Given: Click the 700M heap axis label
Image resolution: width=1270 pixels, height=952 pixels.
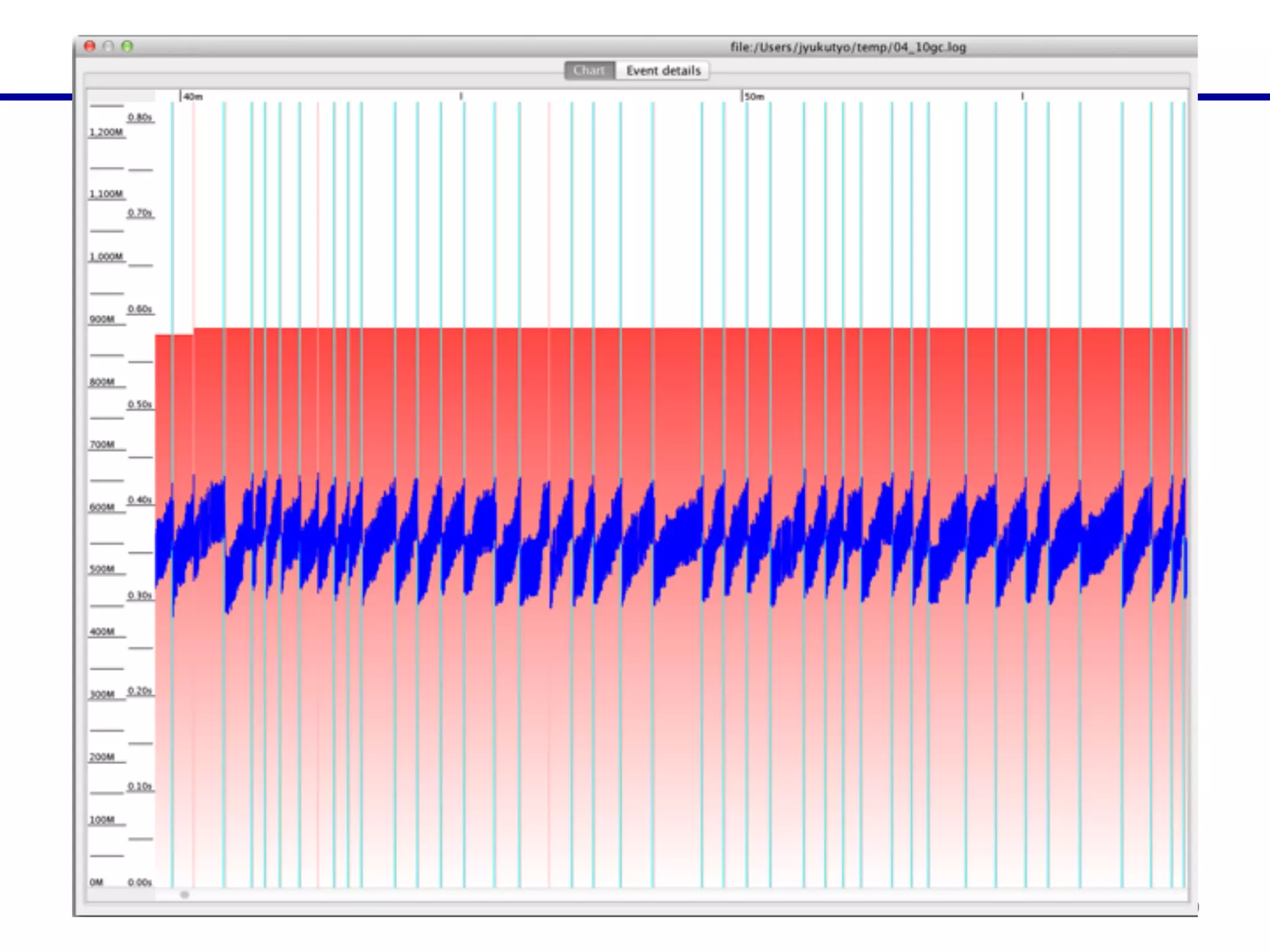Looking at the screenshot, I should coord(102,444).
